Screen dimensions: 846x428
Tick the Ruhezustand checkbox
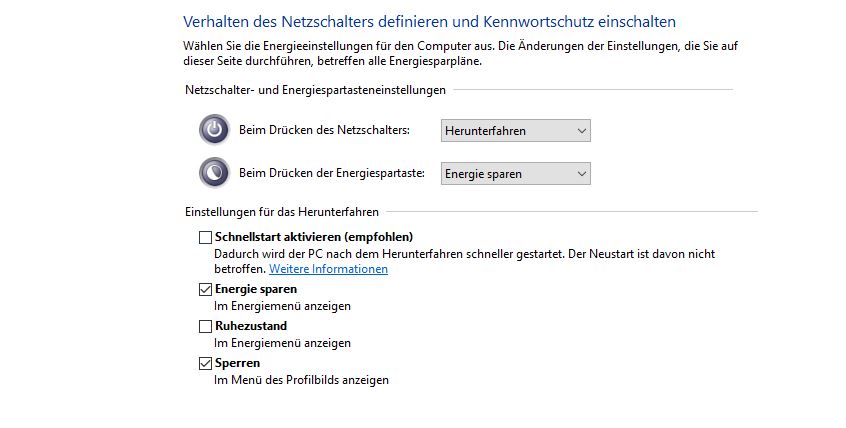205,327
